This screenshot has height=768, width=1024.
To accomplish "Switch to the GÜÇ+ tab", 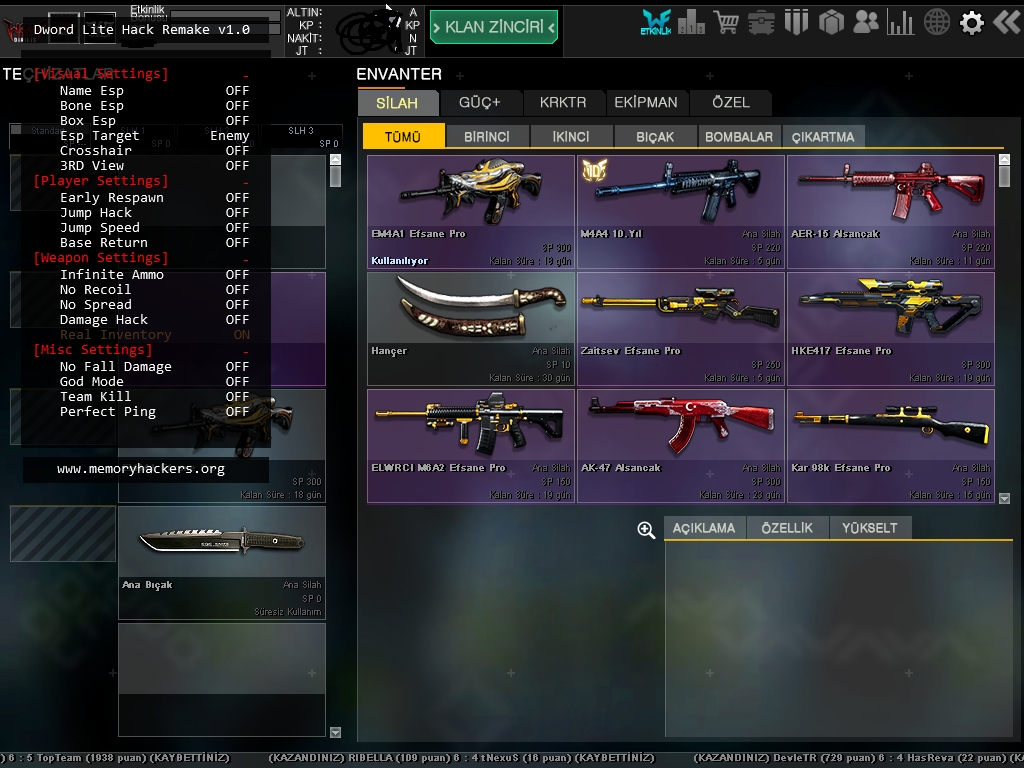I will tap(480, 103).
